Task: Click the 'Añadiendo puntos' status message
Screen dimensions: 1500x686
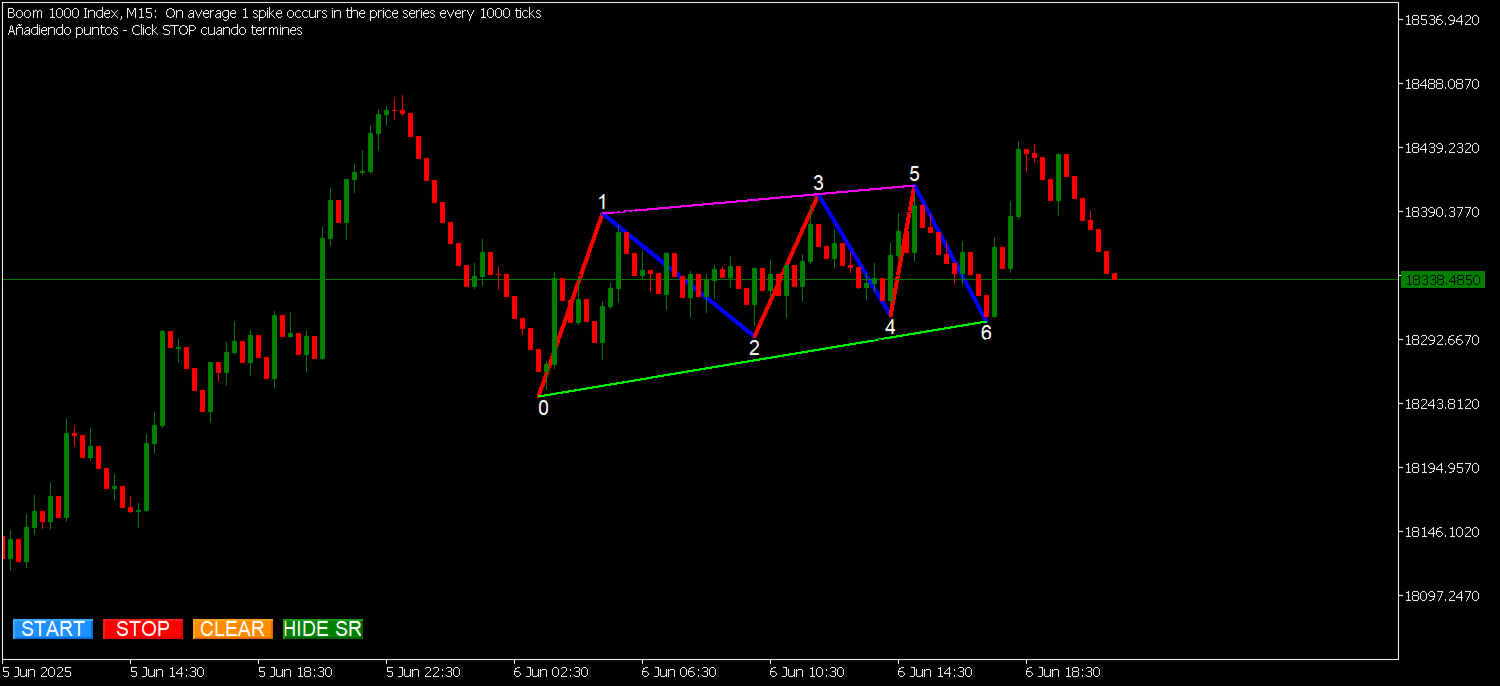Action: click(x=155, y=30)
